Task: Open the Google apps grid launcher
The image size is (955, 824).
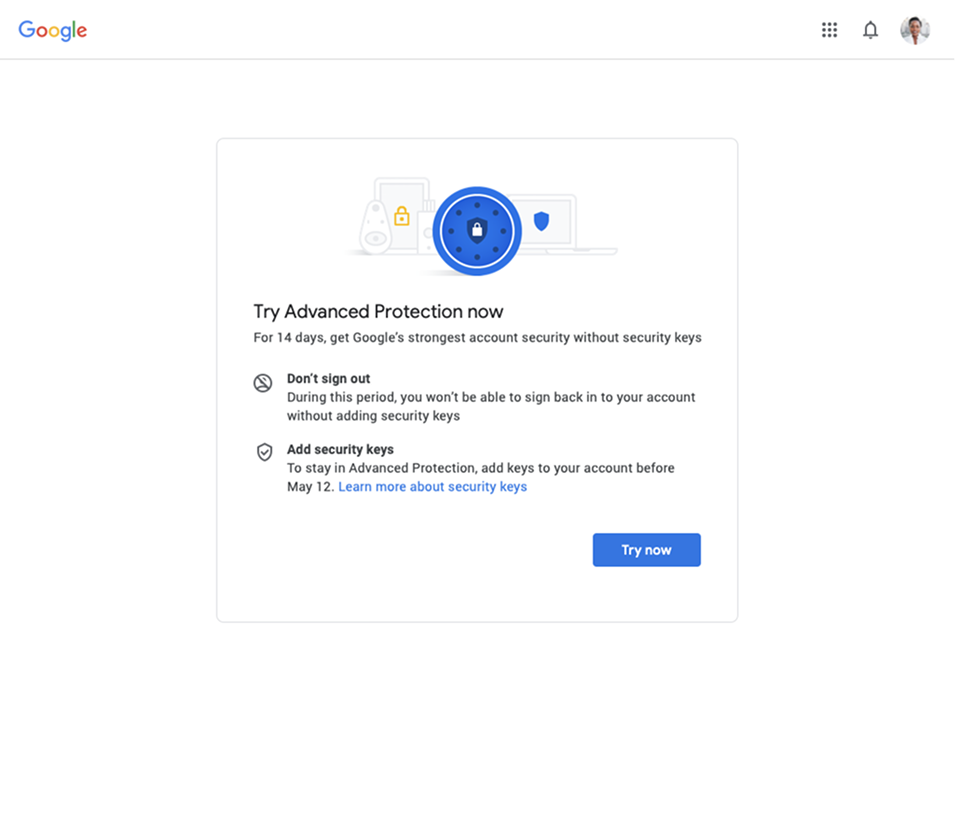Action: point(829,30)
